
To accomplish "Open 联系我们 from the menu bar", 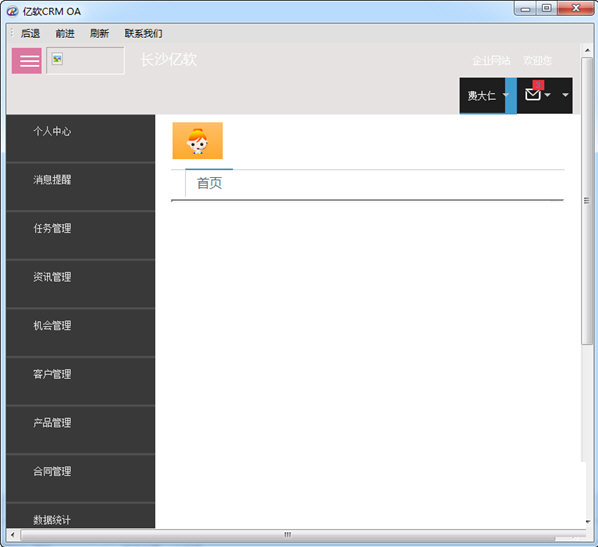I will click(143, 34).
